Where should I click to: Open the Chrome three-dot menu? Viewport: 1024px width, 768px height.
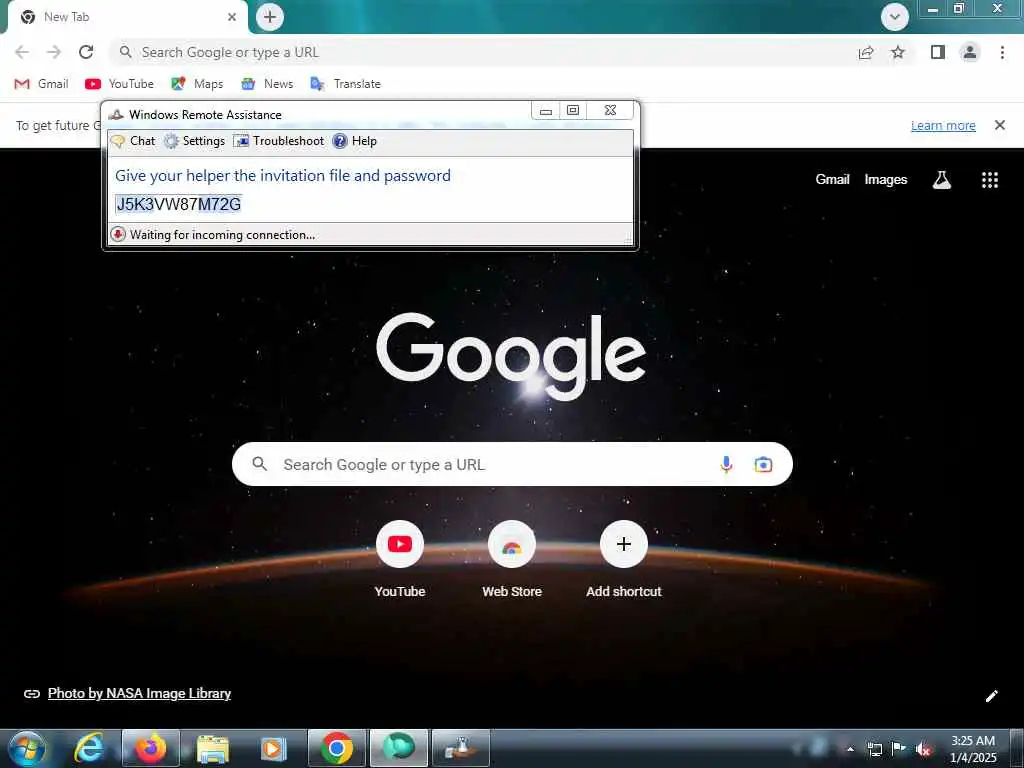1002,52
